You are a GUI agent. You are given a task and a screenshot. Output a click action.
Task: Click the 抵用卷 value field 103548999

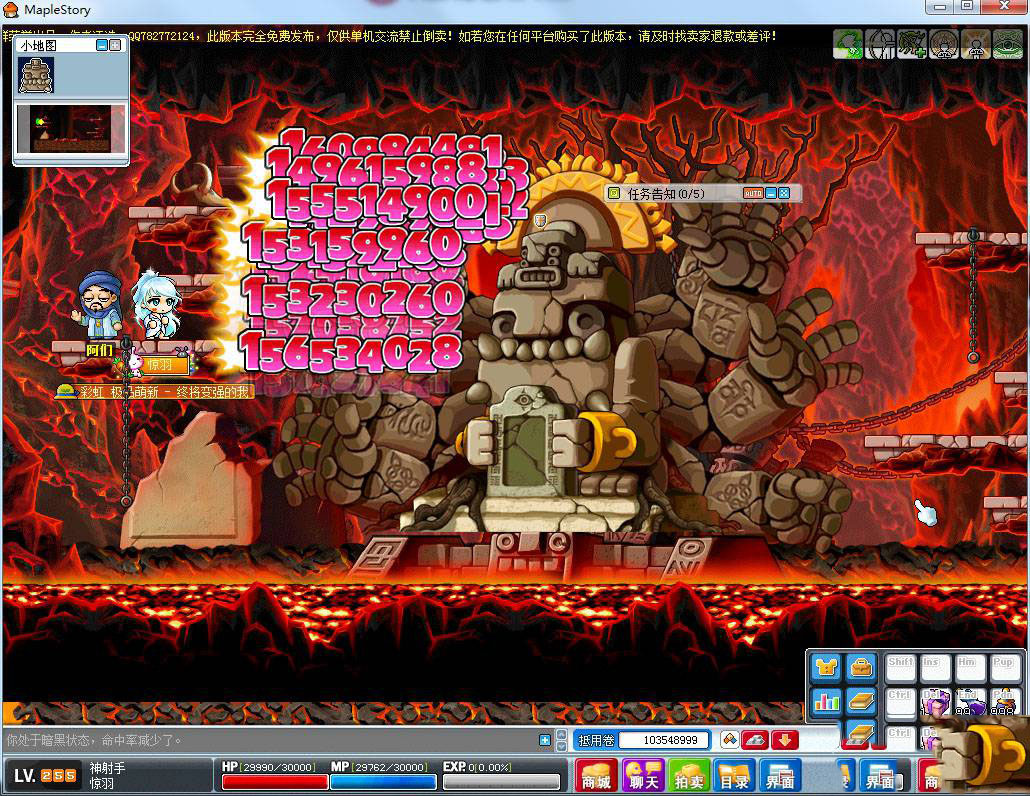click(x=665, y=740)
